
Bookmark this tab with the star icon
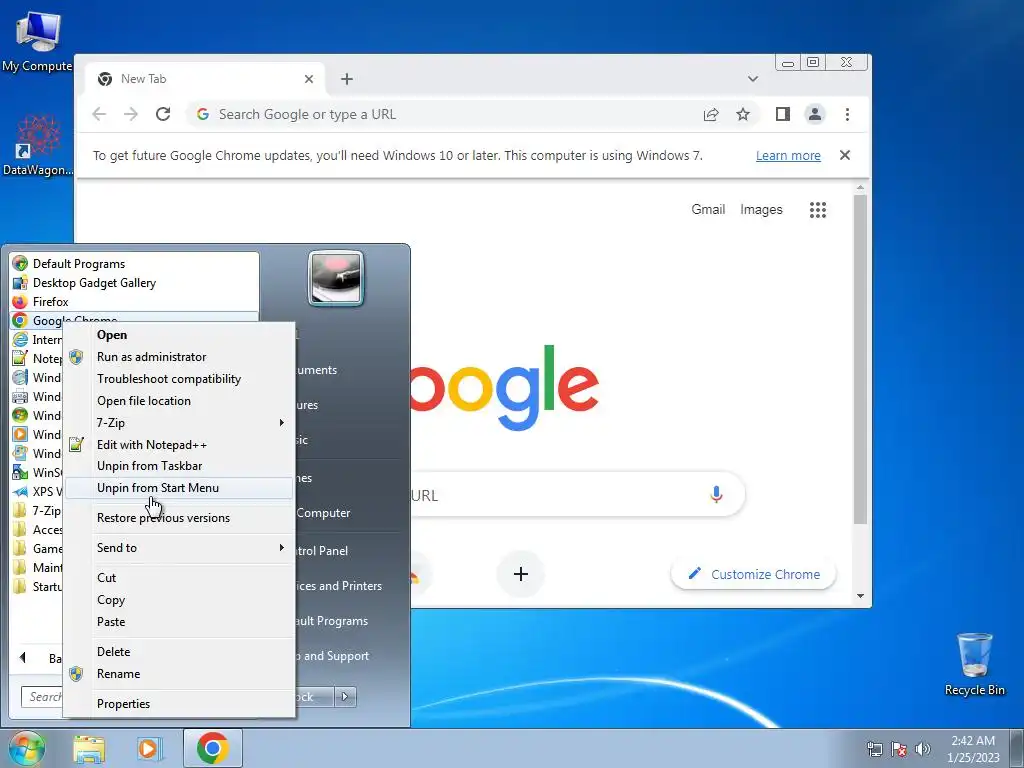point(743,115)
